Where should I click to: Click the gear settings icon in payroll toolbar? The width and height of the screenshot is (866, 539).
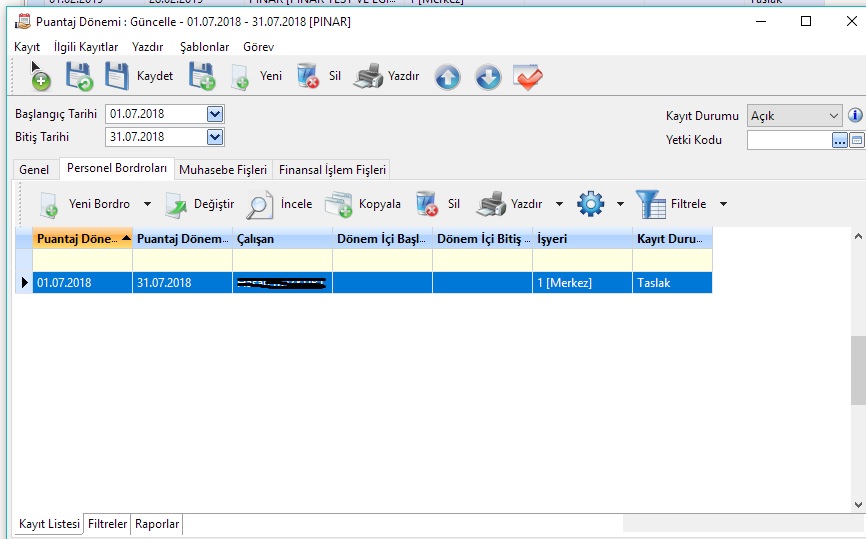(591, 204)
